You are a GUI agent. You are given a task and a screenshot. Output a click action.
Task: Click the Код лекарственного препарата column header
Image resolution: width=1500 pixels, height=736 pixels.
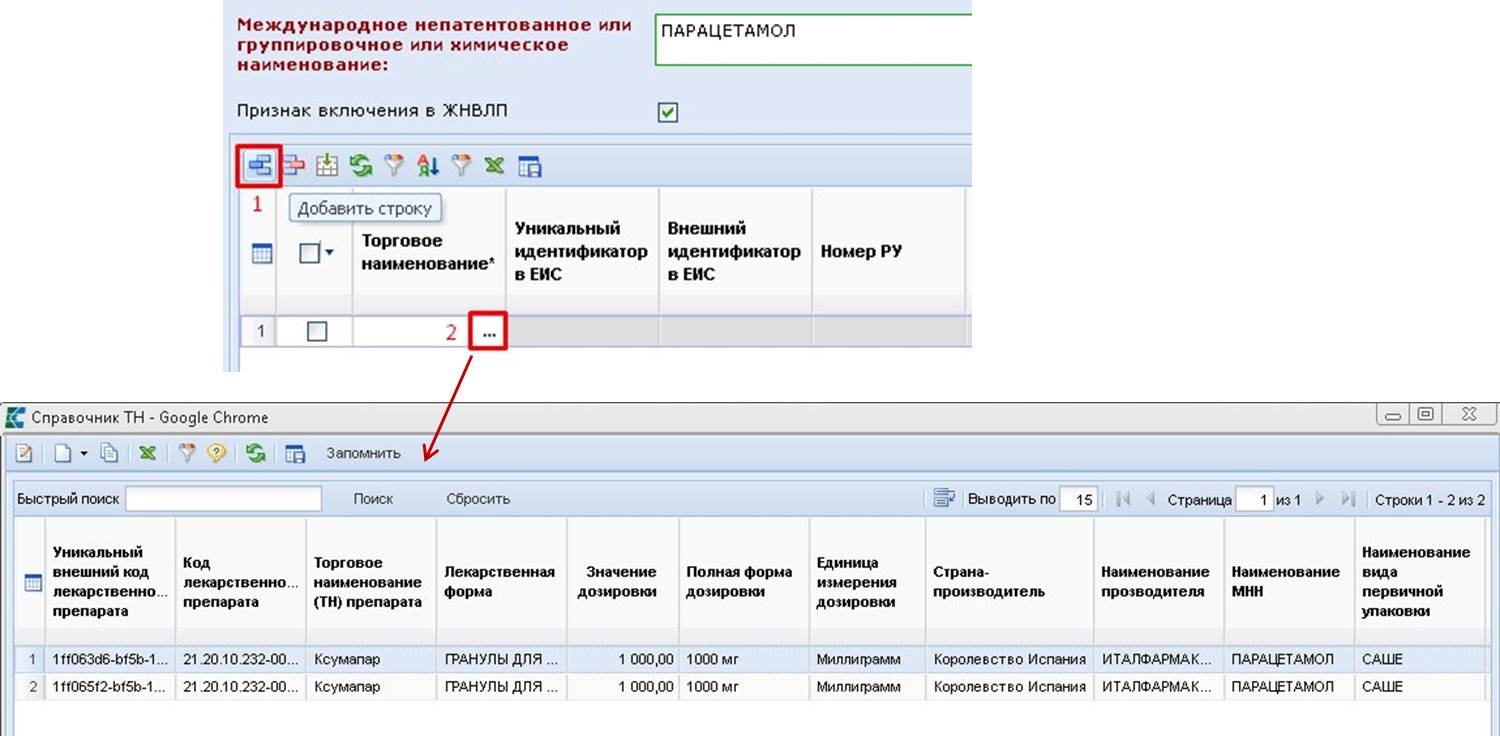(240, 582)
